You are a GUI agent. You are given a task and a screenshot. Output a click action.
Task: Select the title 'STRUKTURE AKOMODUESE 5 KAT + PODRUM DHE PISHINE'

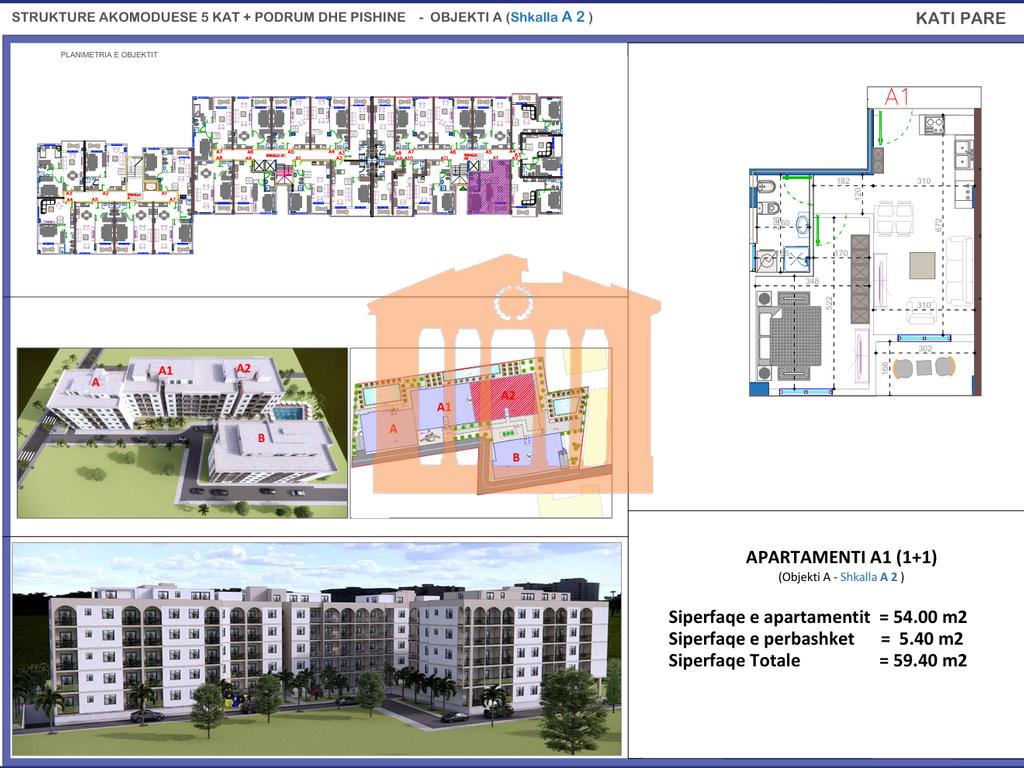(208, 18)
